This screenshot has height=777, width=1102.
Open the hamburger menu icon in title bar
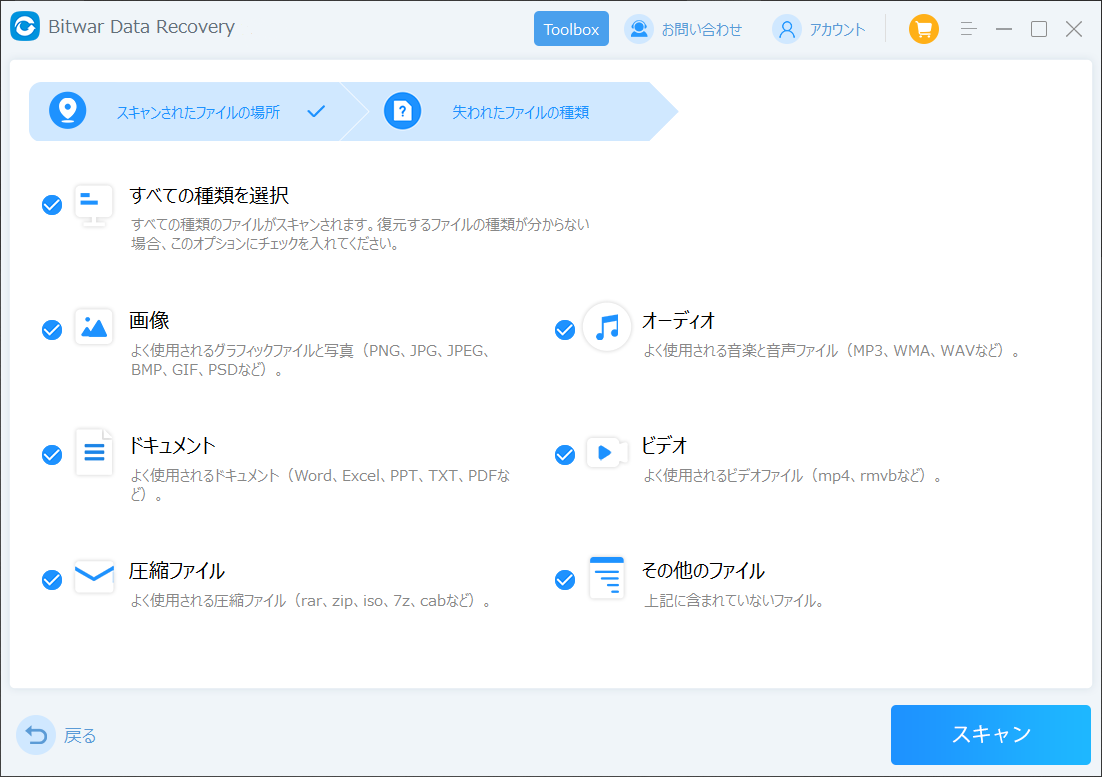[968, 29]
